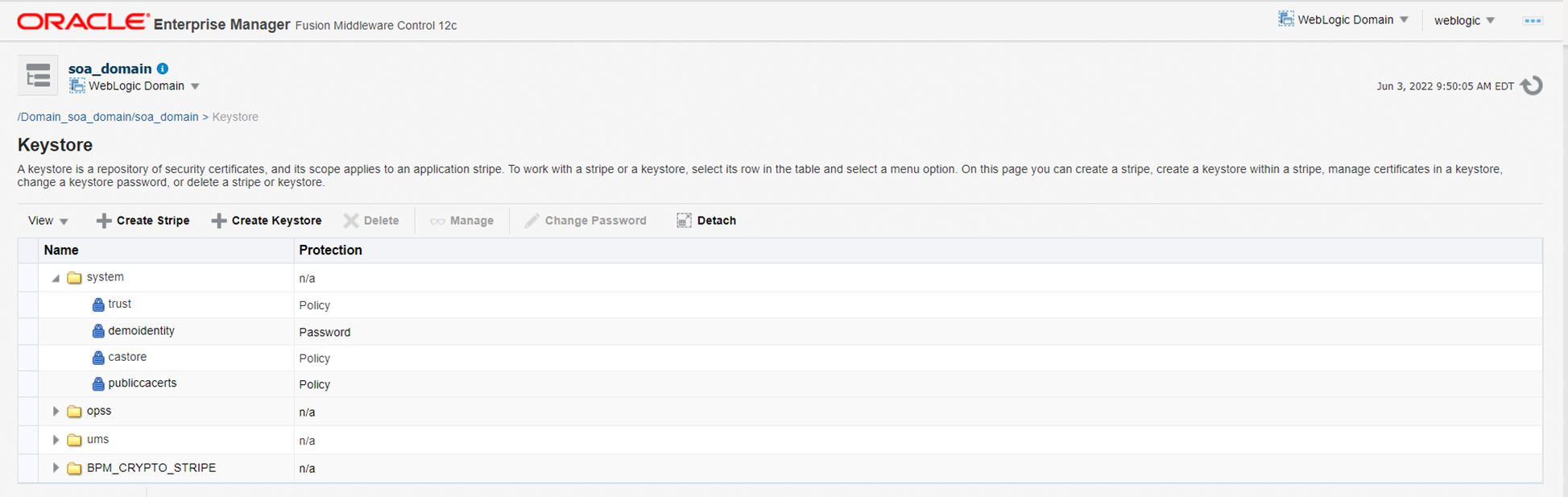Viewport: 1568px width, 497px height.
Task: Click the system stripe folder icon
Action: click(75, 278)
